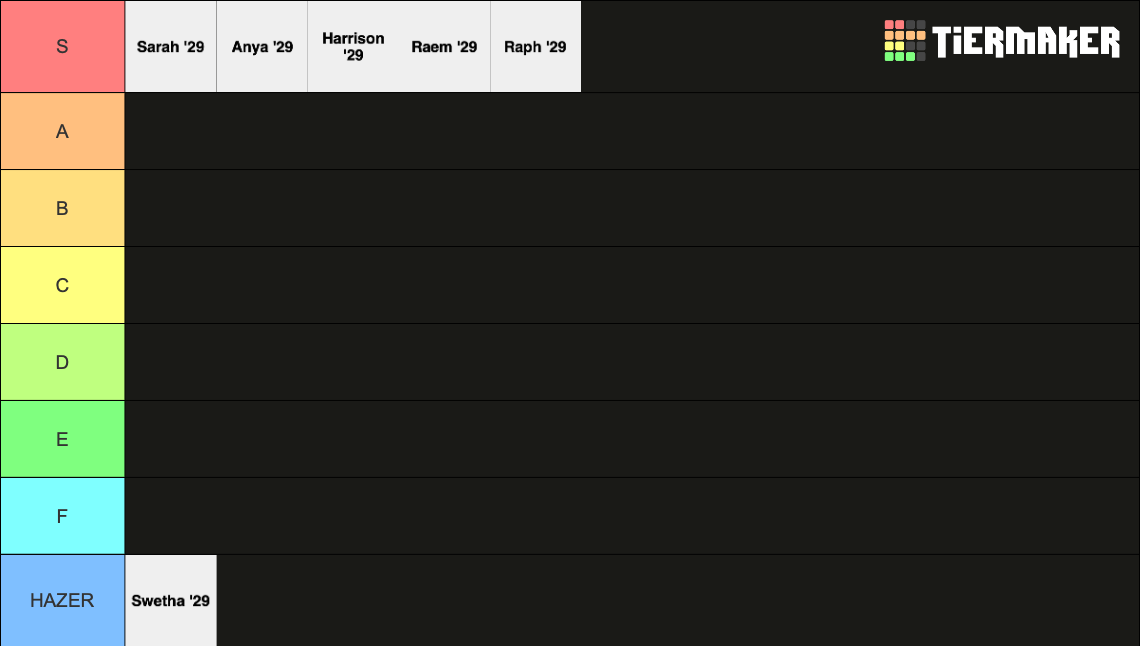Select the Anya '29 tile
Viewport: 1140px width, 646px height.
coord(262,47)
